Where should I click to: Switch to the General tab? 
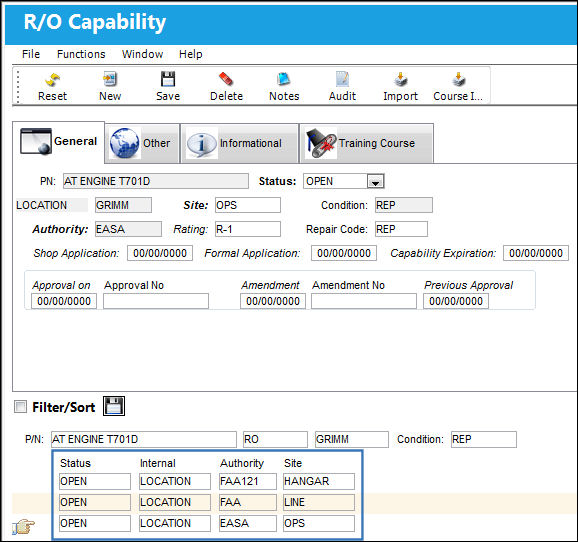click(59, 142)
